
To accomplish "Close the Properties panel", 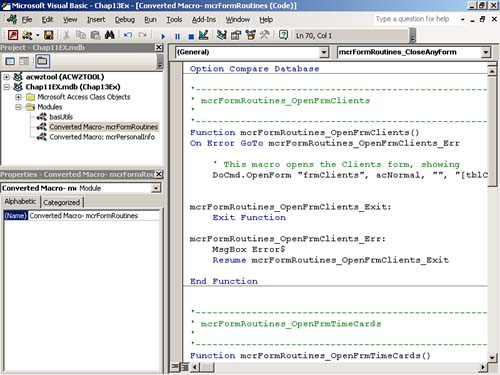I will click(x=159, y=174).
